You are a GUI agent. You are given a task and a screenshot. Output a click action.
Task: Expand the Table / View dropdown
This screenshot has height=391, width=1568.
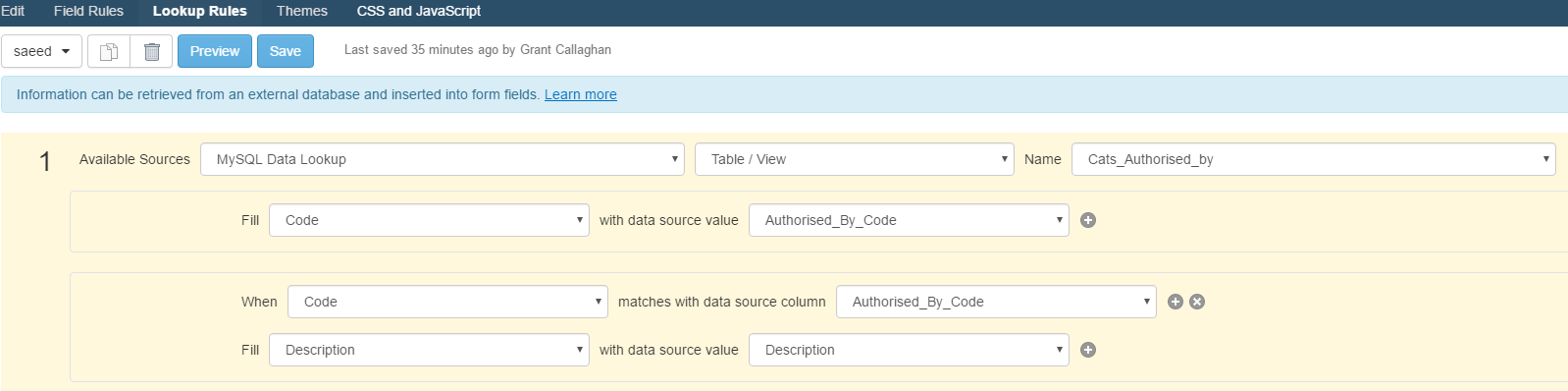tap(855, 159)
